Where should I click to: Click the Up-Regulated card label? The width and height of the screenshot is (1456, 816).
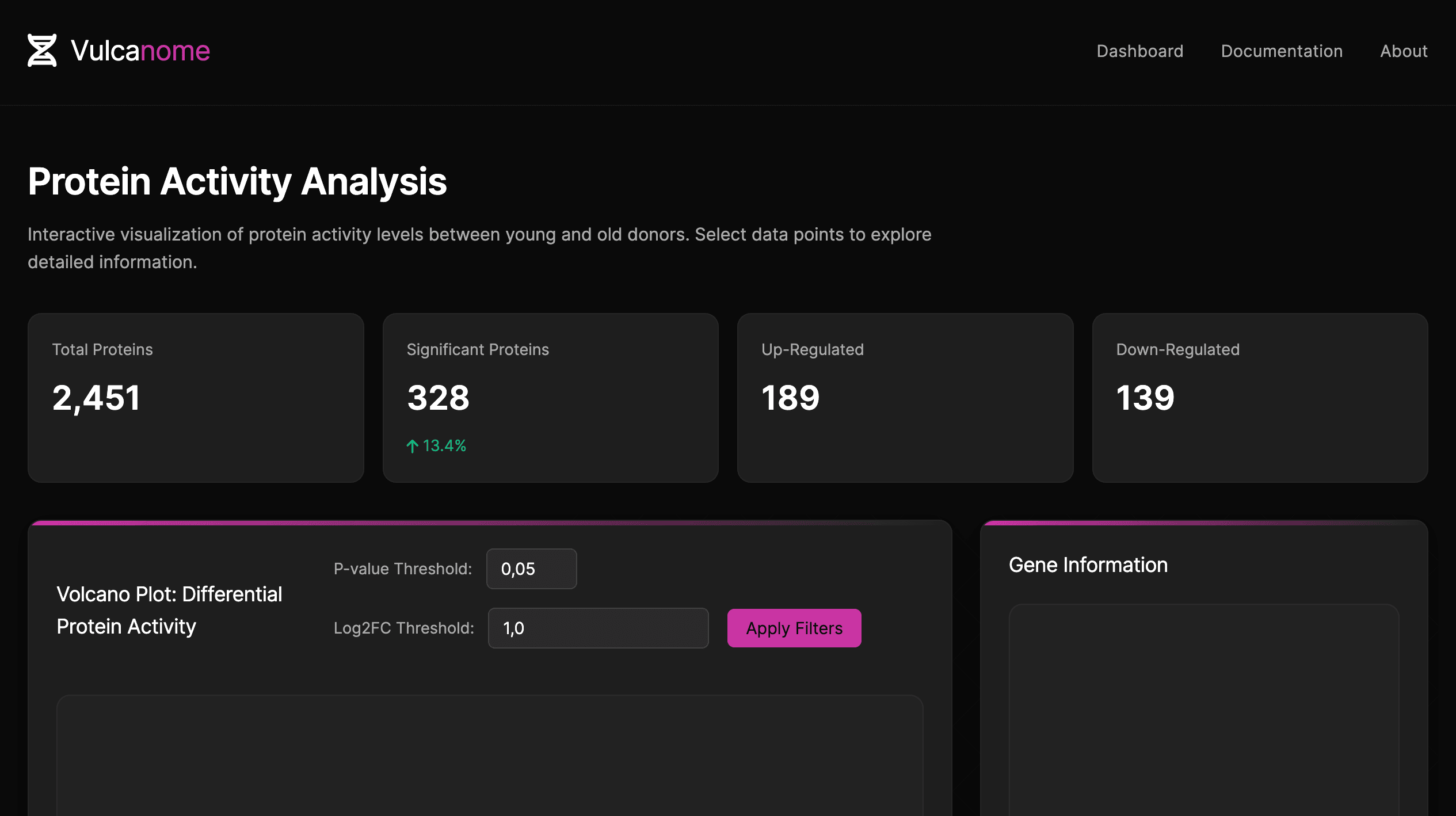tap(813, 349)
